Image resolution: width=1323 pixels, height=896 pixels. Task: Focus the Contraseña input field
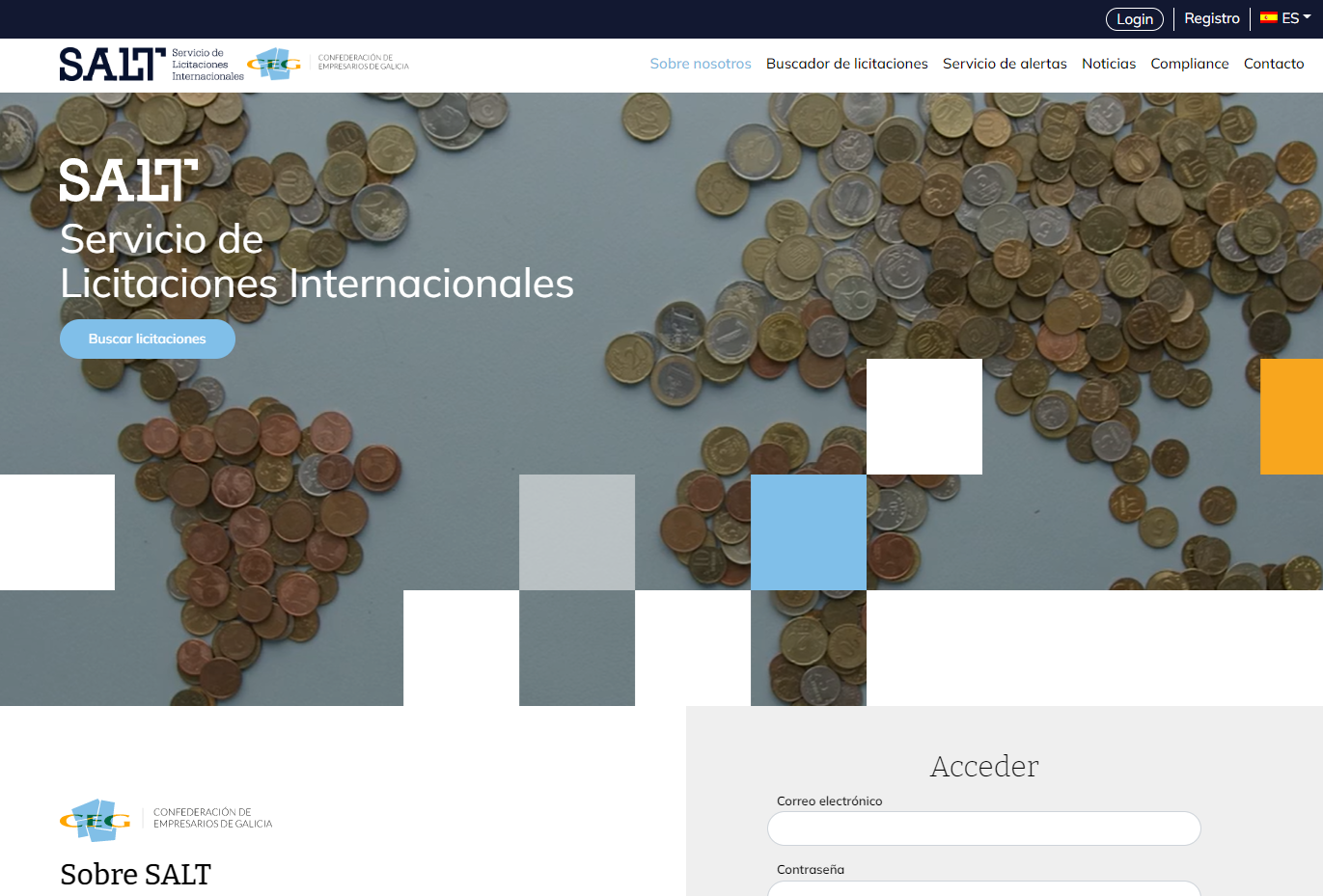click(984, 888)
